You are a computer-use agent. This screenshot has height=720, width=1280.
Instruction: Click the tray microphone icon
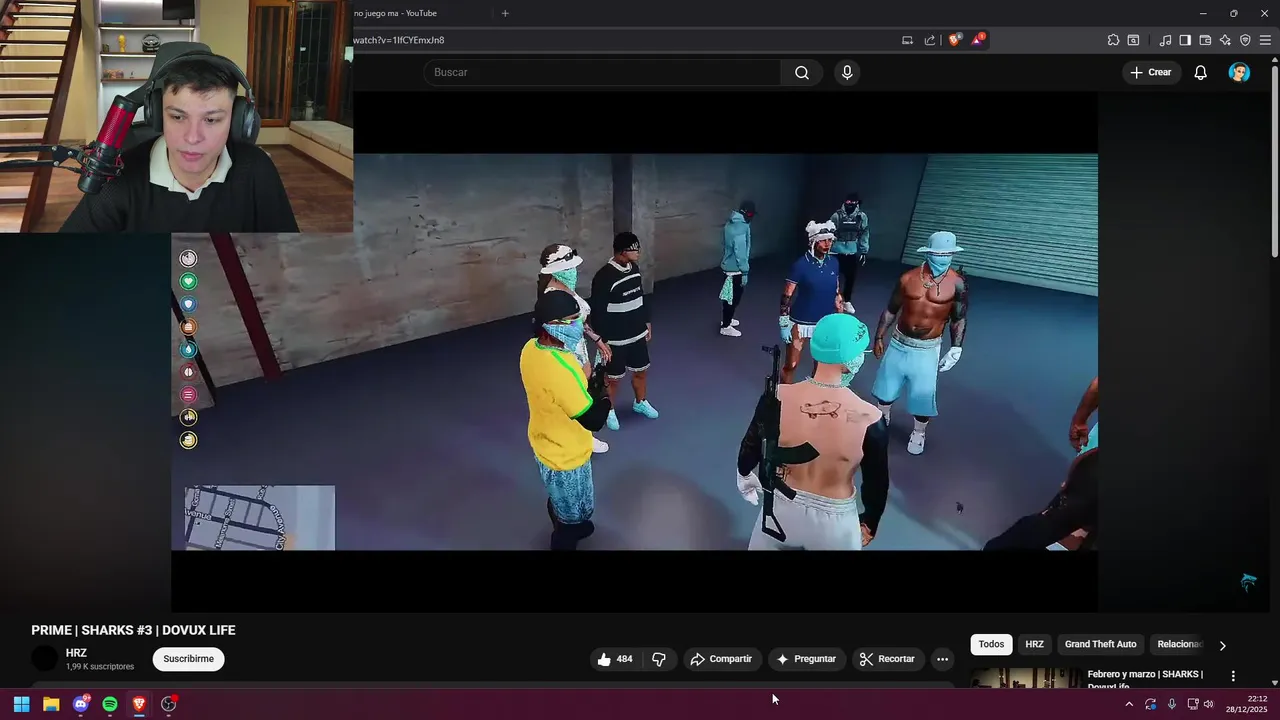[x=1172, y=704]
